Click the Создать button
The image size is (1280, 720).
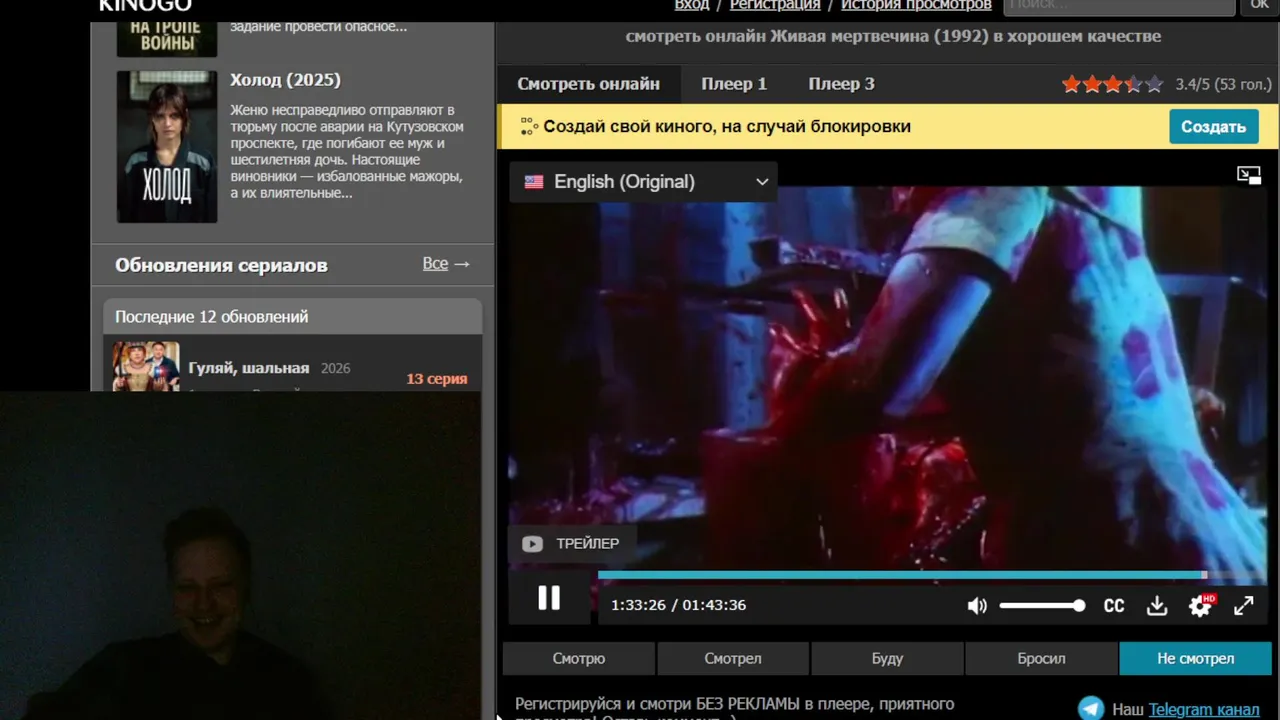[1213, 127]
